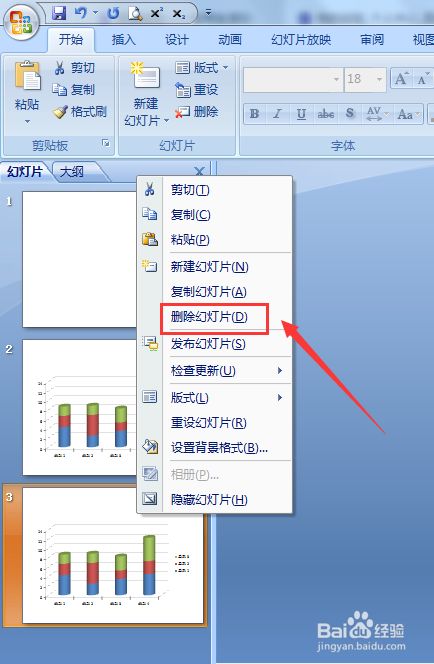Switch to the Animations (动画) ribbon tab
434x664 pixels.
coord(229,40)
